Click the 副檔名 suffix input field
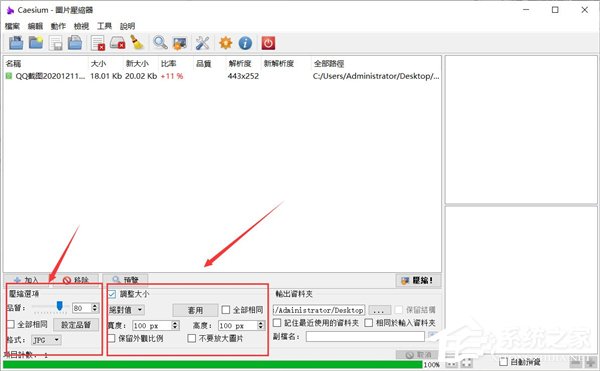Screen dimensions: 600x371 [365, 337]
